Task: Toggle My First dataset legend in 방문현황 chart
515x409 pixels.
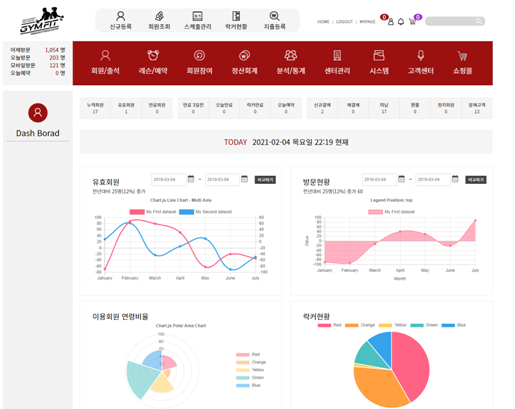Action: 391,212
